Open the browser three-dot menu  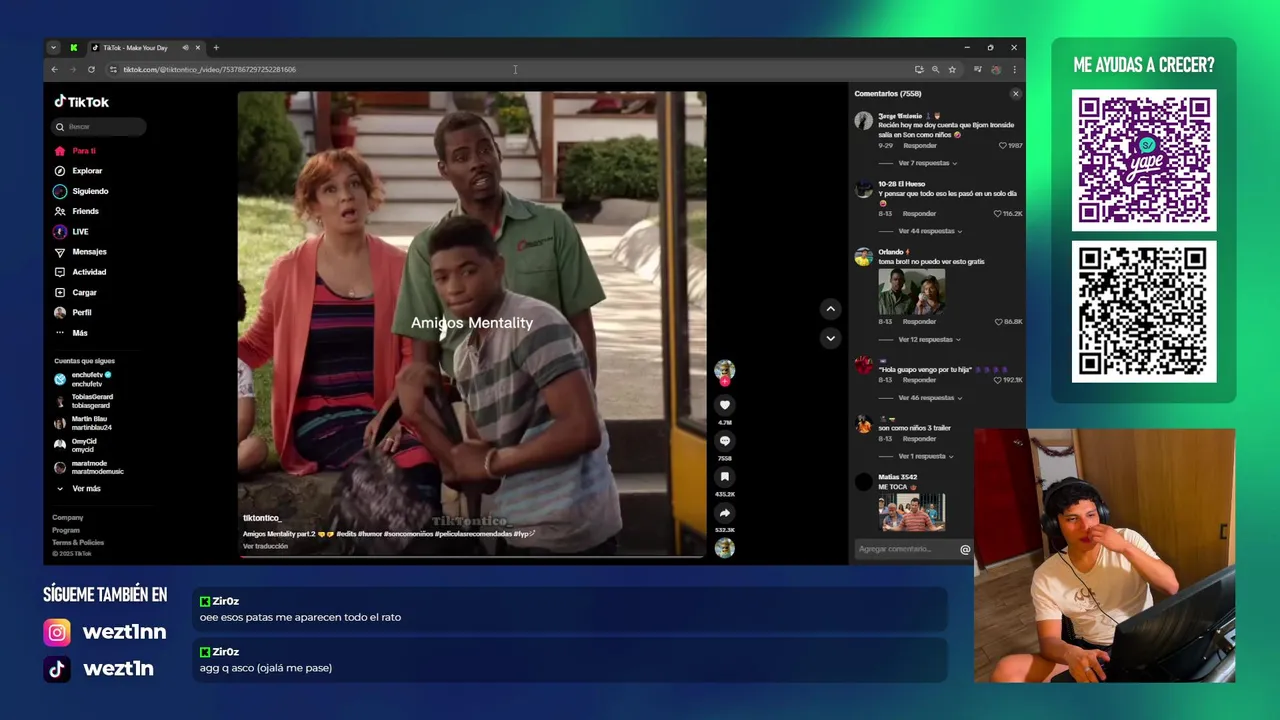point(1014,70)
